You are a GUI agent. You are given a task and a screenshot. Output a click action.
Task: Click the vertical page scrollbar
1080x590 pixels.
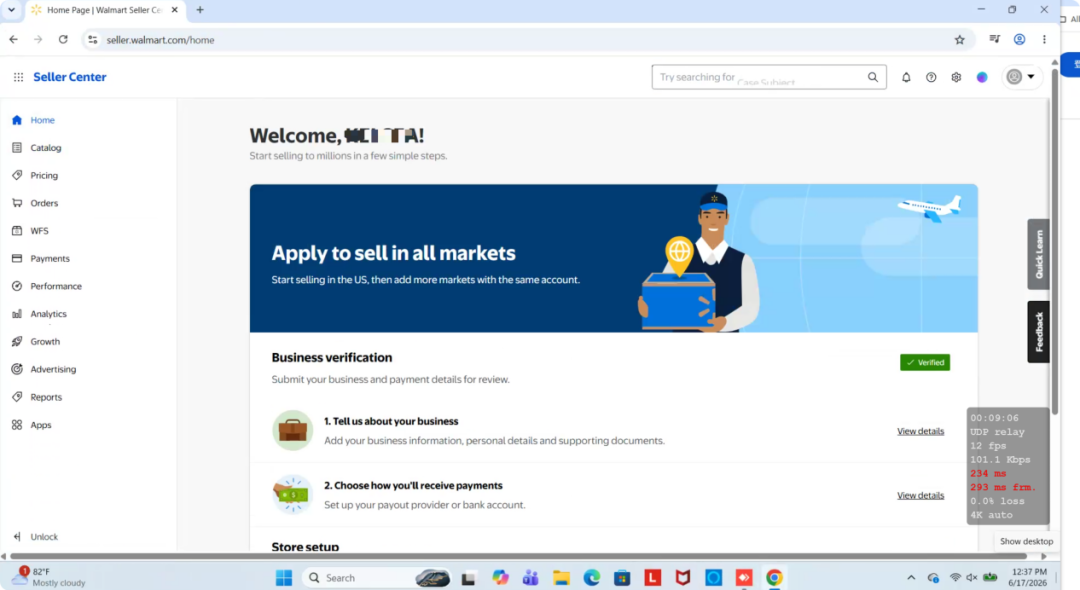[x=1055, y=241]
